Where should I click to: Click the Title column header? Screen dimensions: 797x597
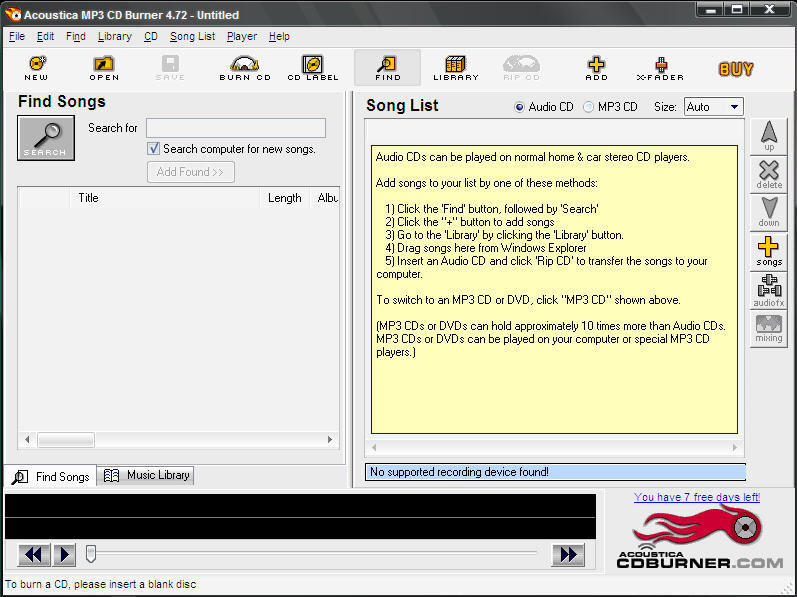point(165,198)
